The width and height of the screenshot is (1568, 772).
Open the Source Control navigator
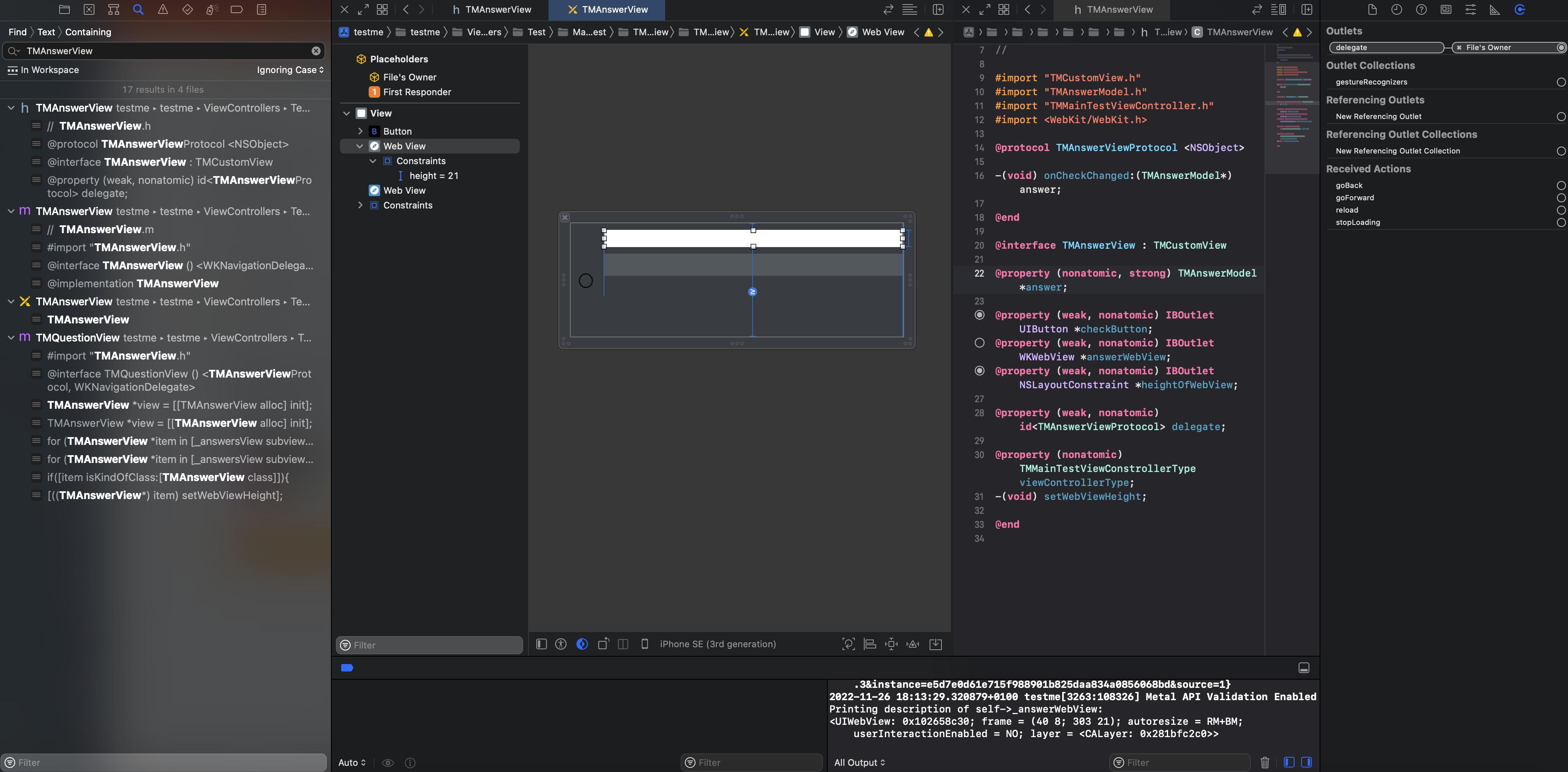tap(89, 10)
